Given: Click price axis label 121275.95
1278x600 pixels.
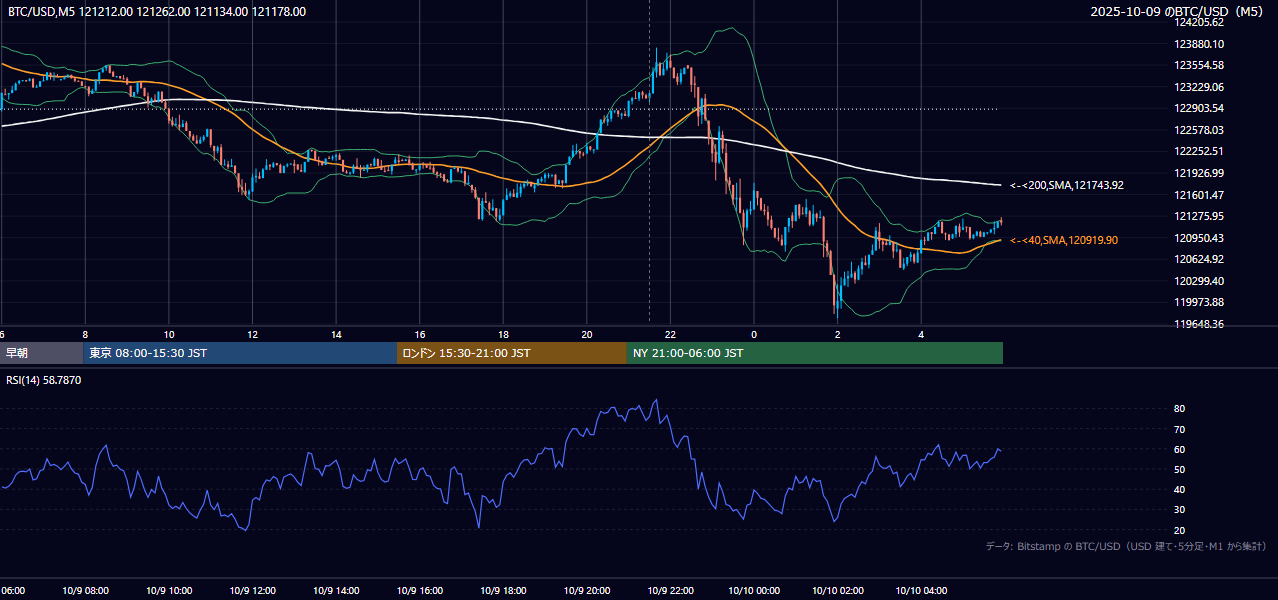Looking at the screenshot, I should tap(1199, 216).
